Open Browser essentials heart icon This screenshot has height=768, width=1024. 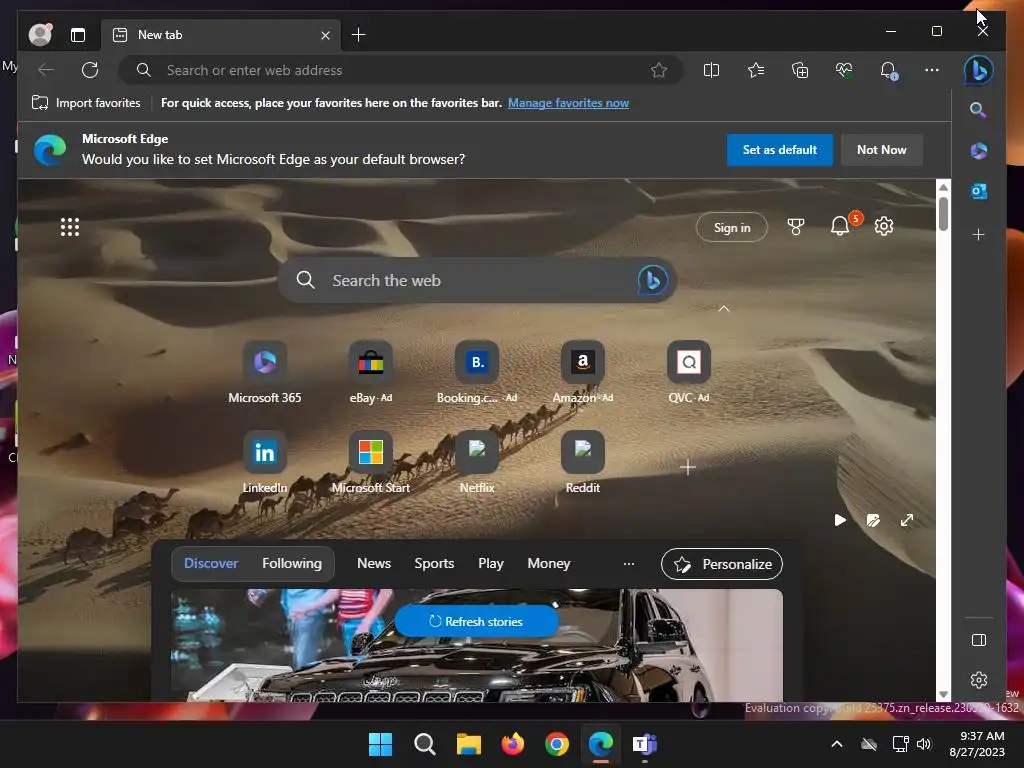point(844,70)
